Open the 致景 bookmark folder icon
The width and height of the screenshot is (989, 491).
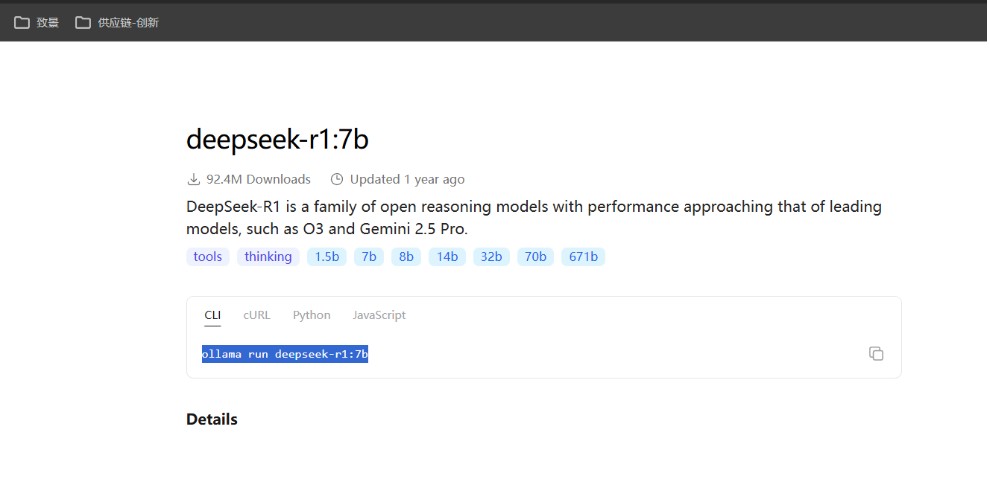[x=22, y=23]
